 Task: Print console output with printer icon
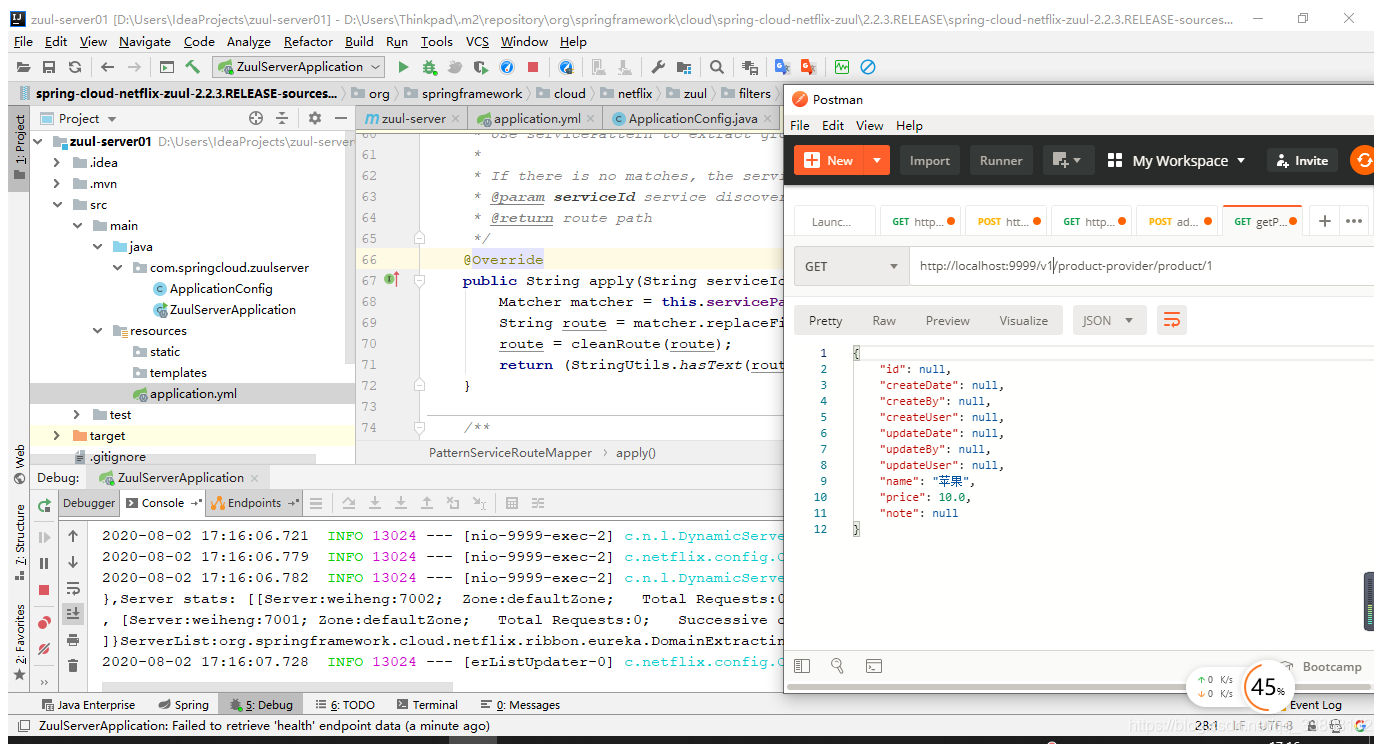pyautogui.click(x=73, y=639)
